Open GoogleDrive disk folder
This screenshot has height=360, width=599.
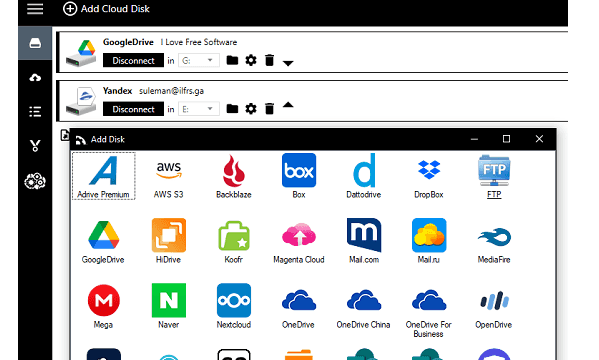pyautogui.click(x=232, y=60)
